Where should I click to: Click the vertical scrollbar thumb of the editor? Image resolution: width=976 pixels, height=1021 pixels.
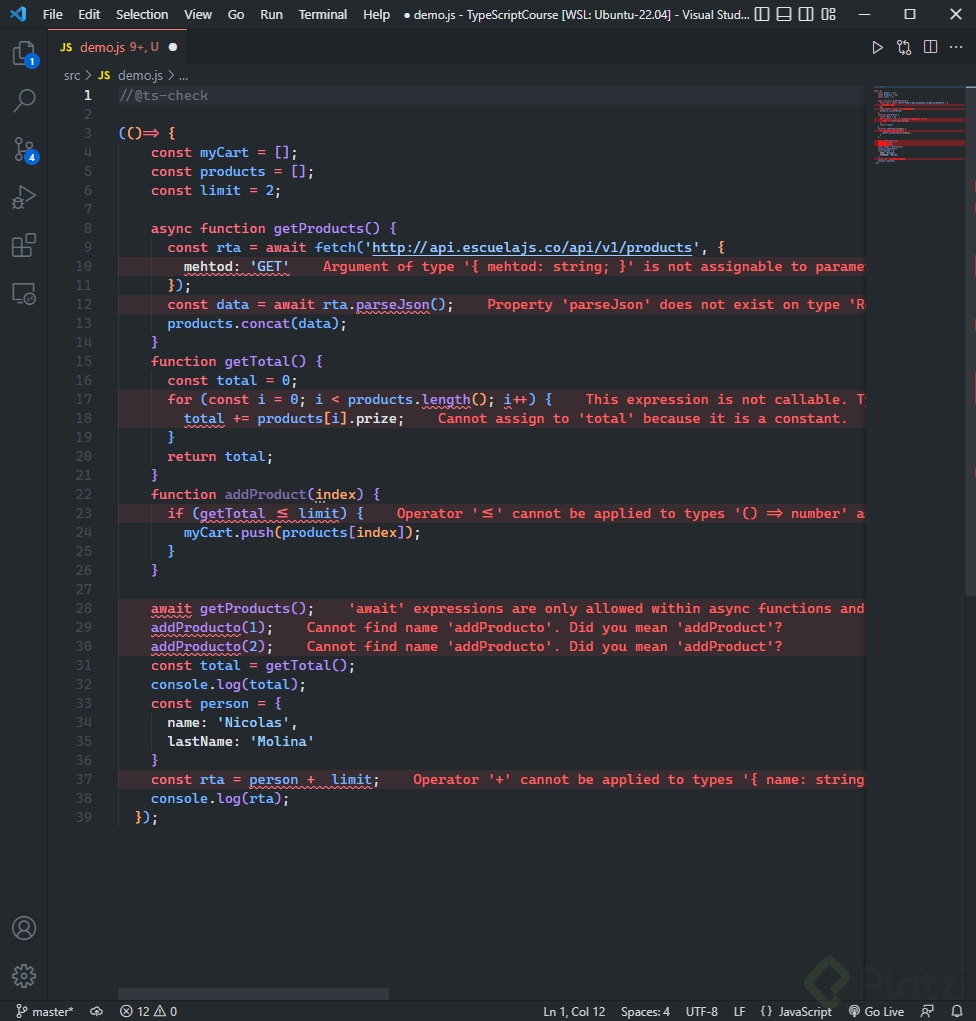click(970, 341)
